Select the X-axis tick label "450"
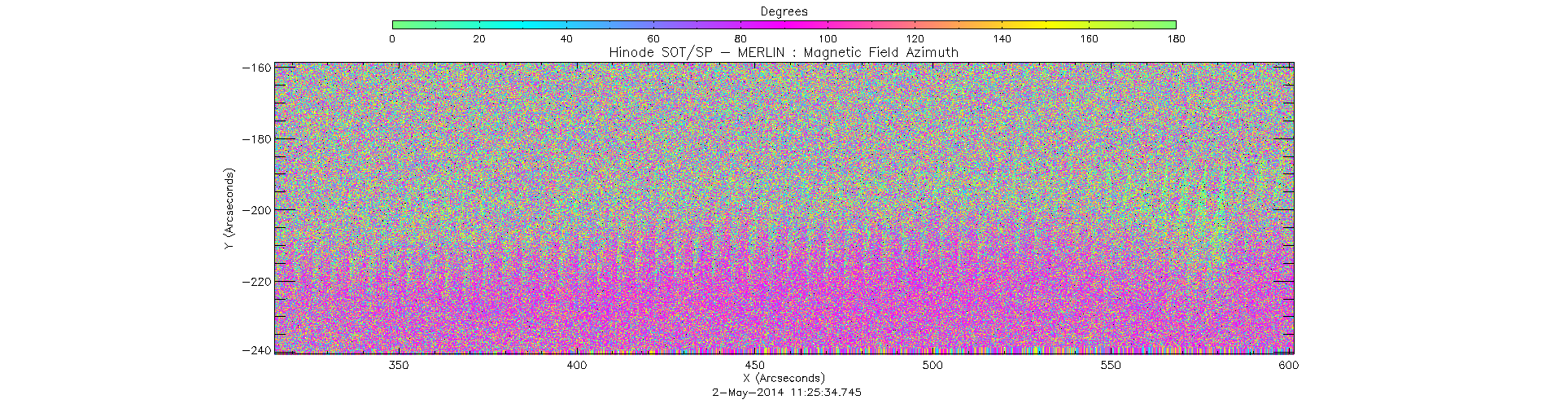 click(x=754, y=366)
